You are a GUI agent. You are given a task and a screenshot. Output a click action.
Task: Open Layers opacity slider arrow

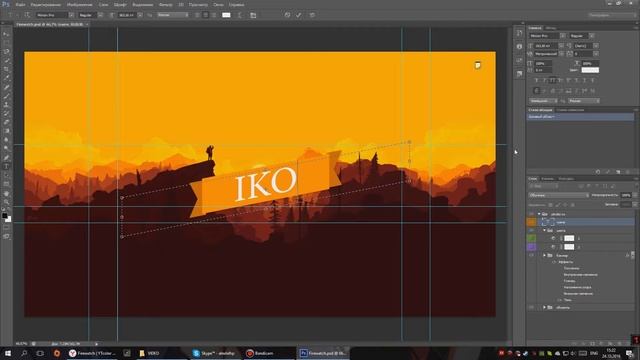[635, 196]
